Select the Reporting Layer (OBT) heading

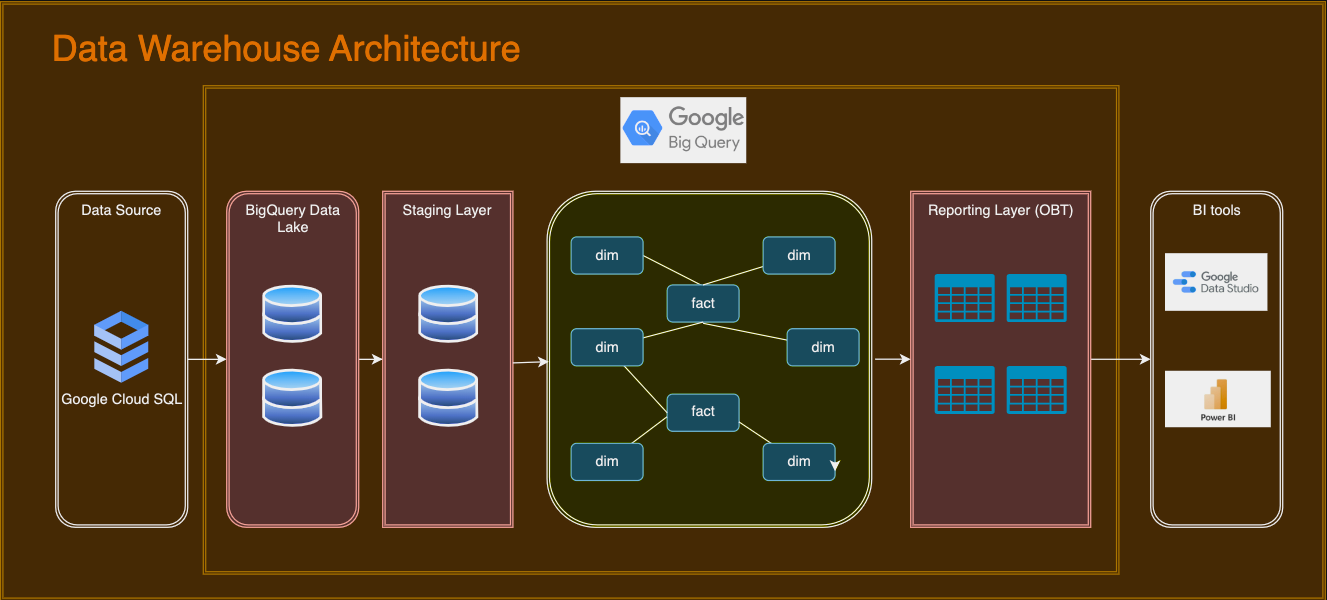(1000, 210)
